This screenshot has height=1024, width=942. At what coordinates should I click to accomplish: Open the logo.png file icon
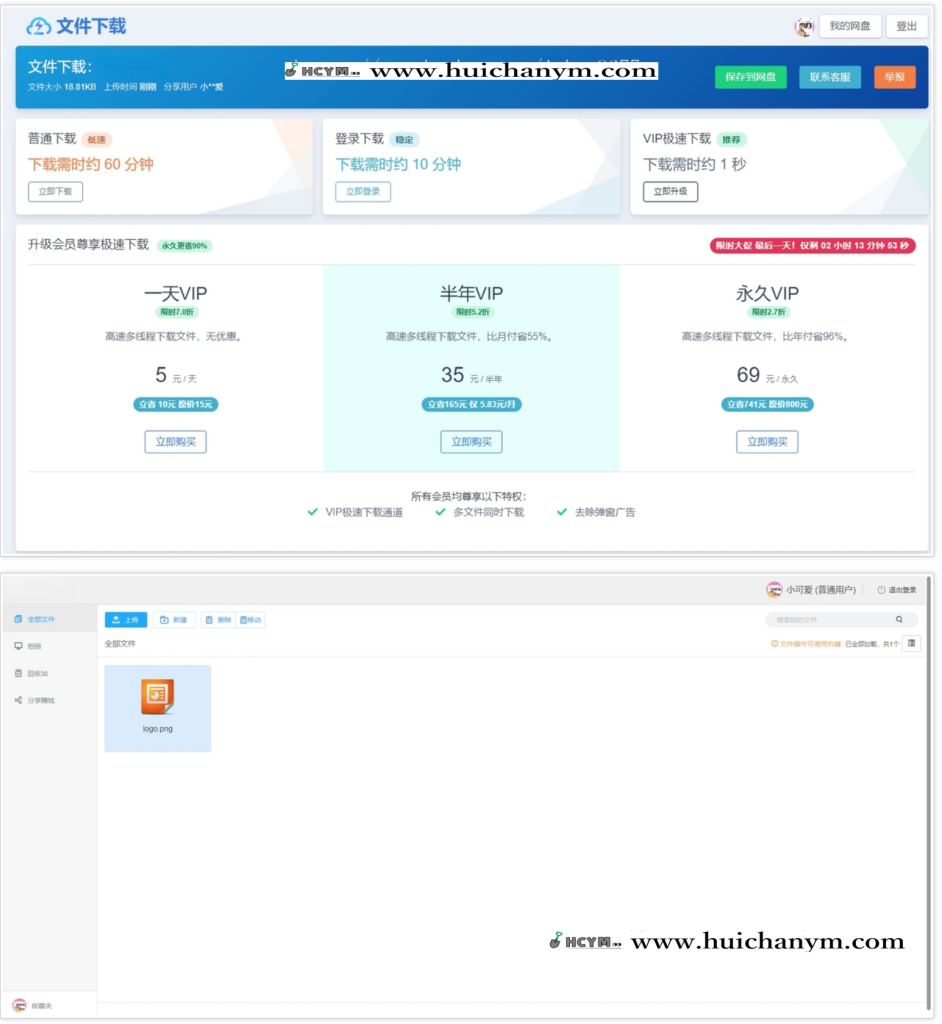tap(157, 698)
